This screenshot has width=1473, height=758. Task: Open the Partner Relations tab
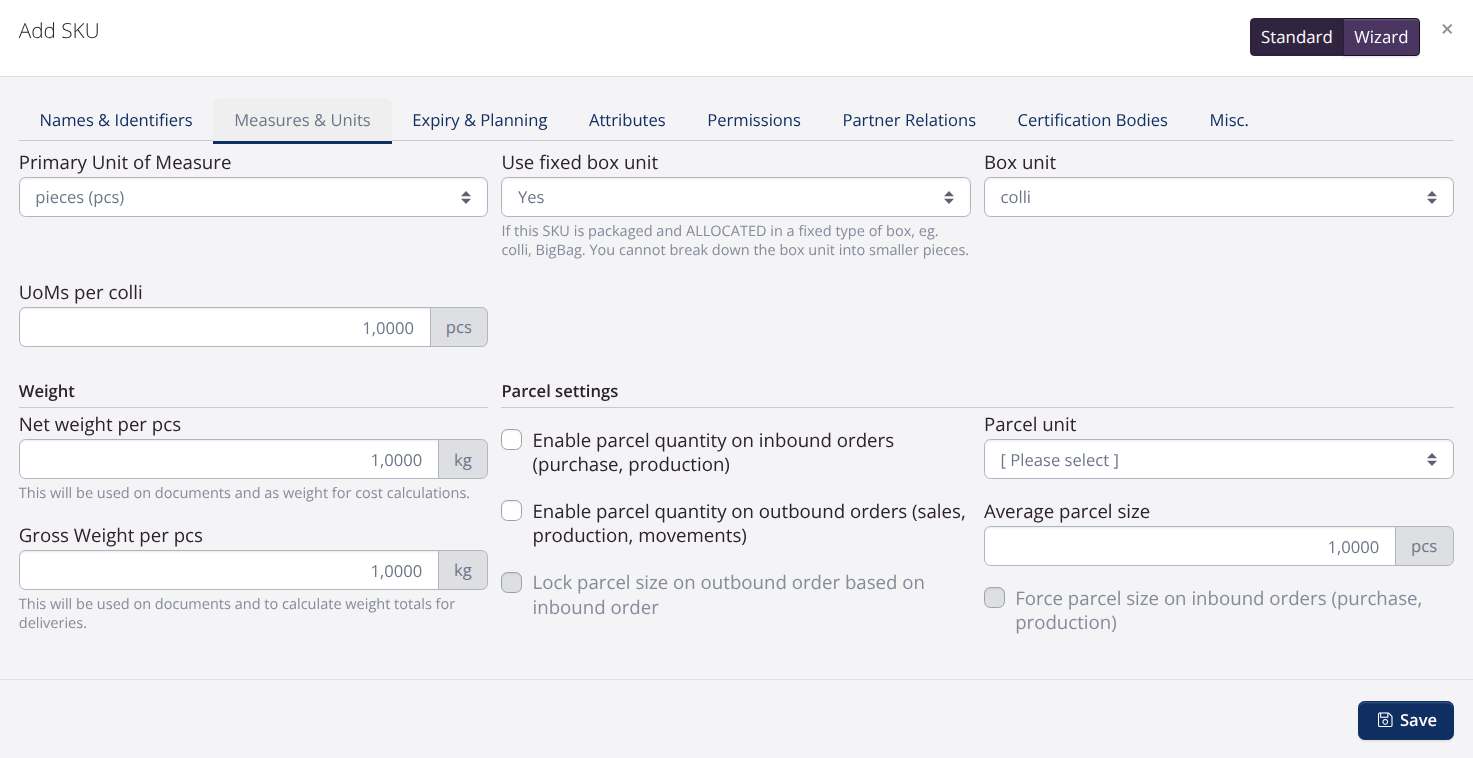908,120
